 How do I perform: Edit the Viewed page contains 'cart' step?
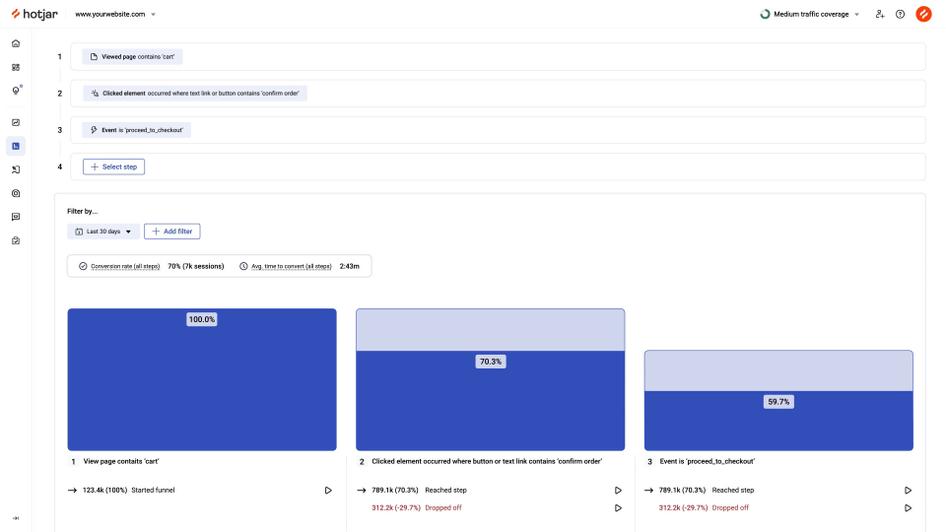[132, 57]
